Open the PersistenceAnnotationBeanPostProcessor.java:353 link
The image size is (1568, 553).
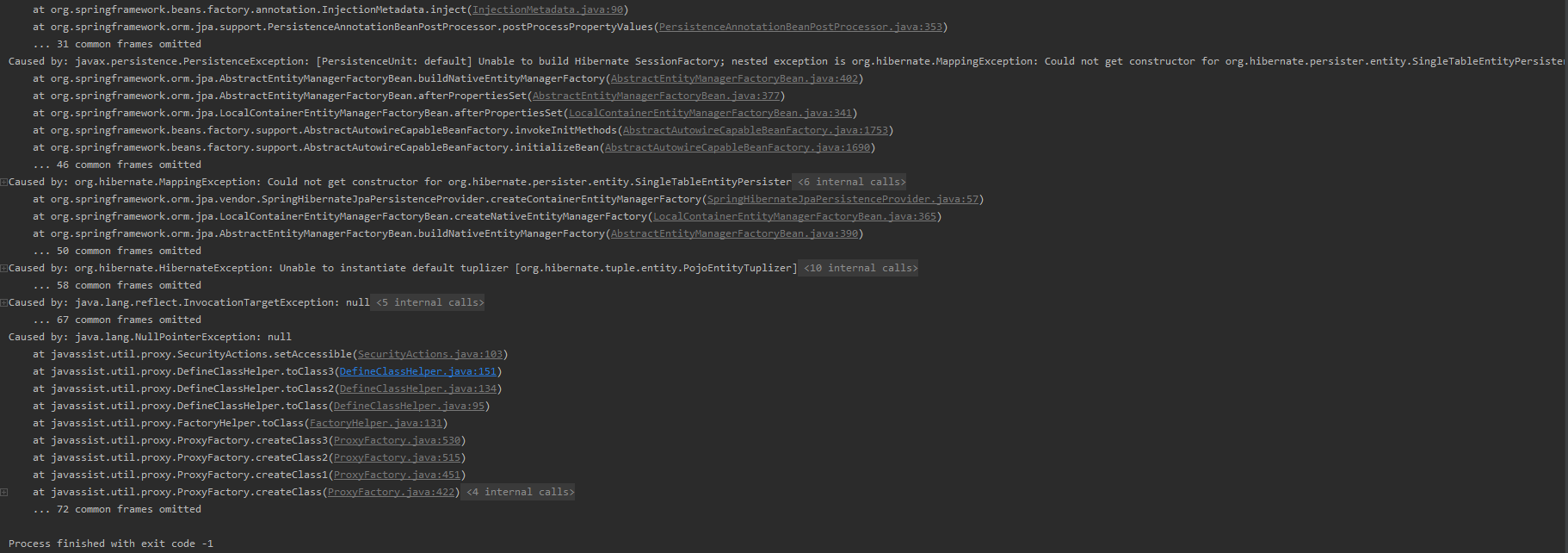coord(800,27)
